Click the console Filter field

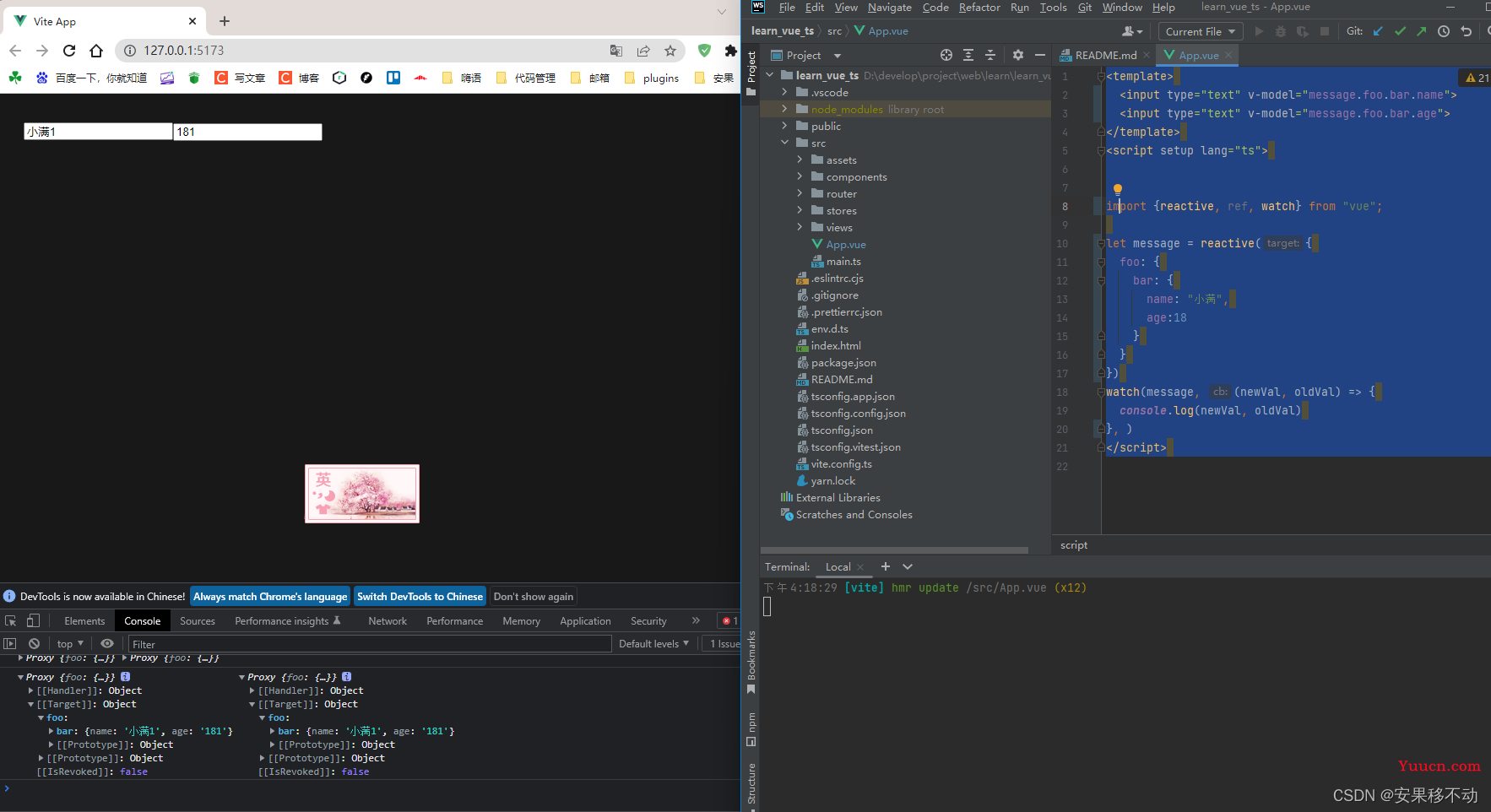click(370, 644)
